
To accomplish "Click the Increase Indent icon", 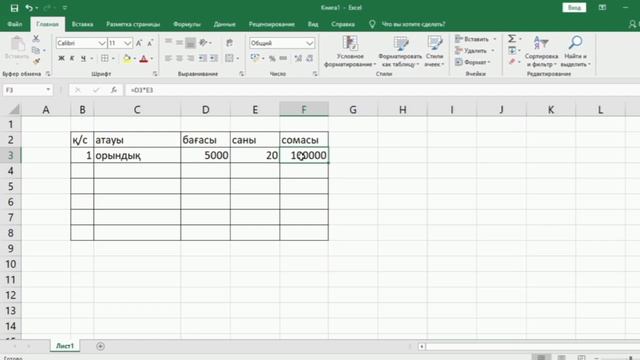I will tap(213, 58).
